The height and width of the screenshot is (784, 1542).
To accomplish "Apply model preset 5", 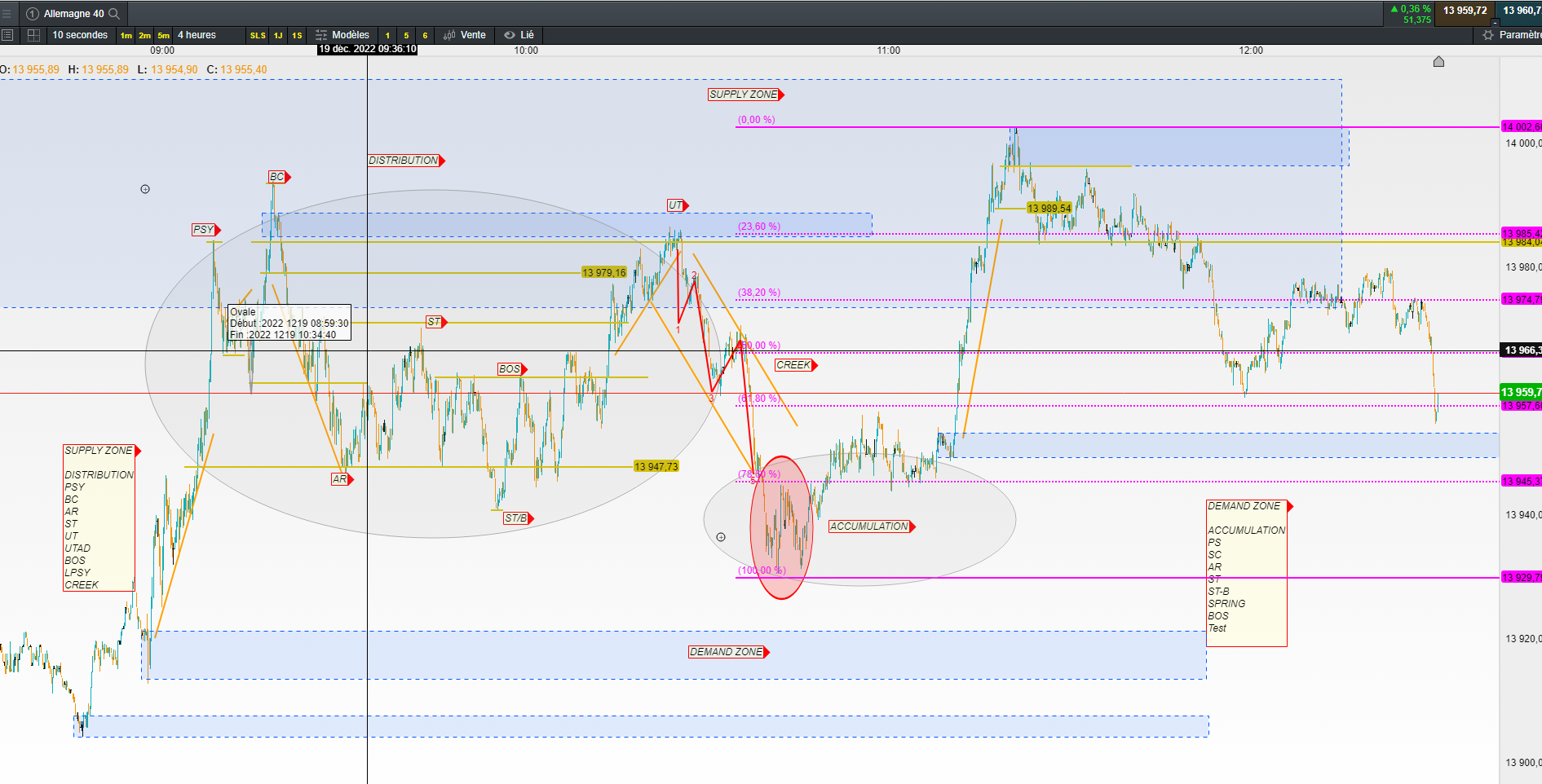I will [406, 35].
